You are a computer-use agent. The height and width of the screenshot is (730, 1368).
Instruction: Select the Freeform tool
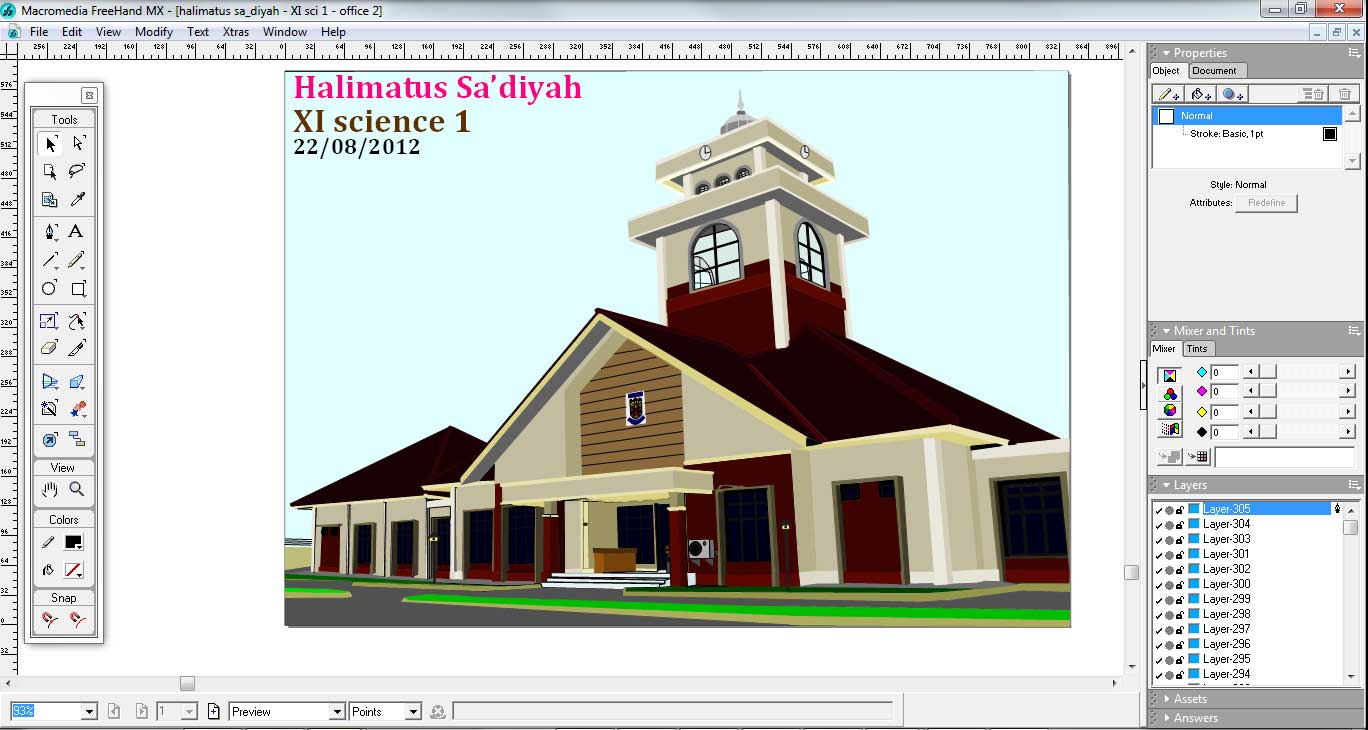click(x=78, y=321)
